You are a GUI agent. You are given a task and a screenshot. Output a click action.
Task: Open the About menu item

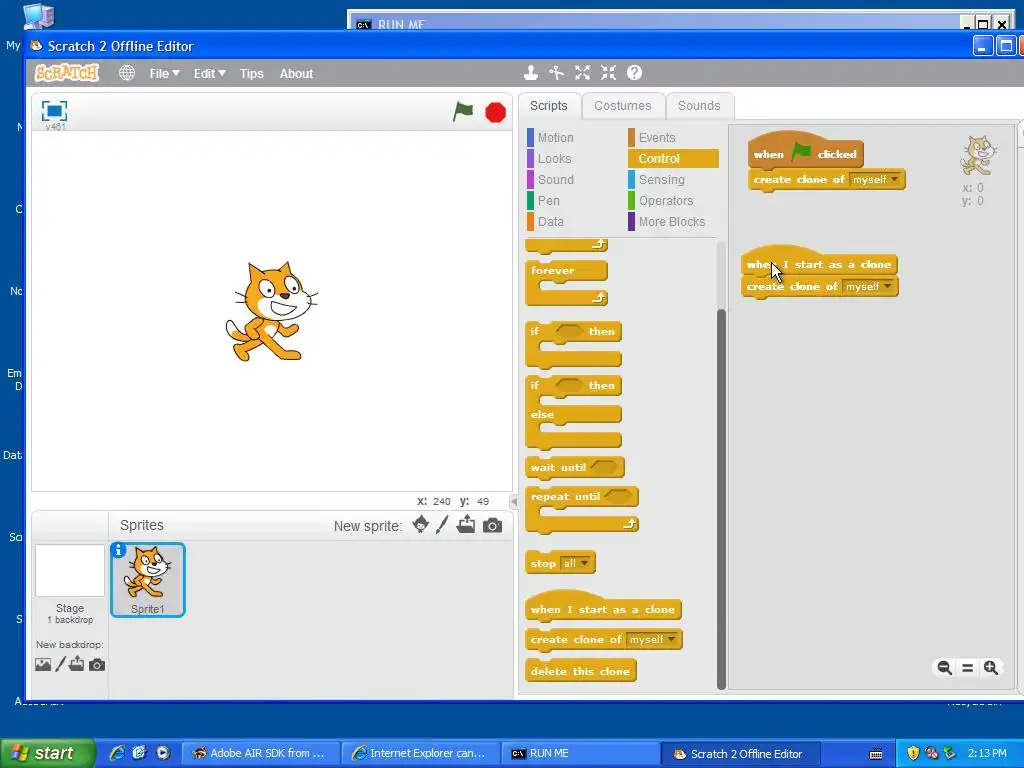(x=296, y=74)
